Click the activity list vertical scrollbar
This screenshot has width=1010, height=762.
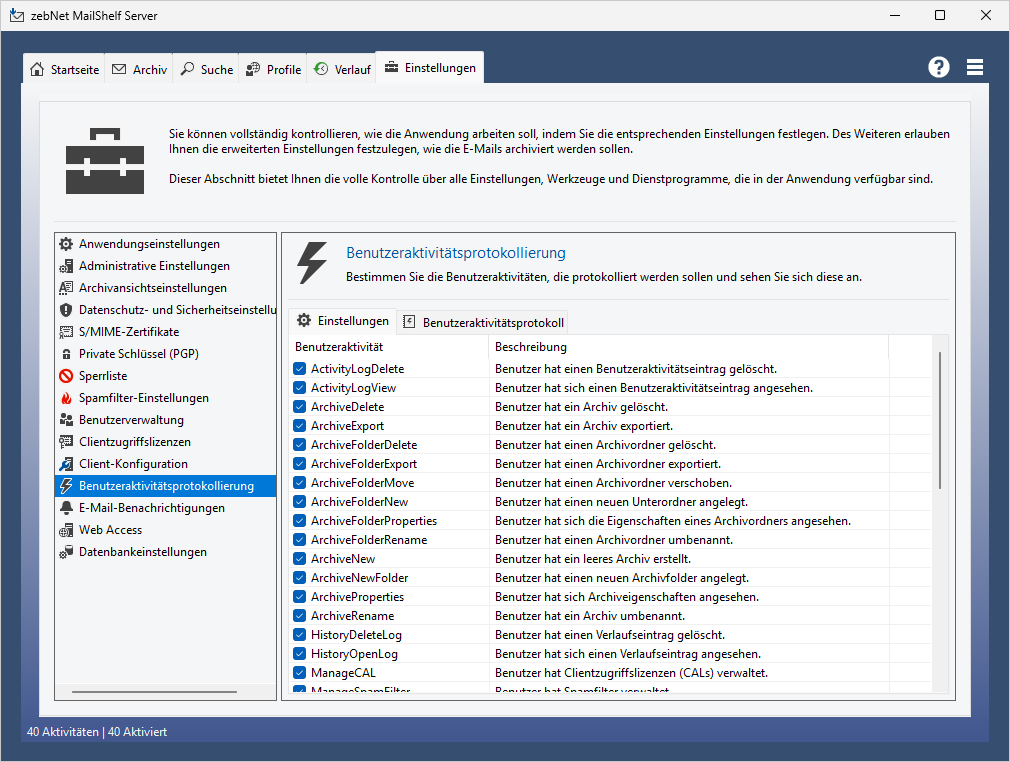[x=939, y=420]
